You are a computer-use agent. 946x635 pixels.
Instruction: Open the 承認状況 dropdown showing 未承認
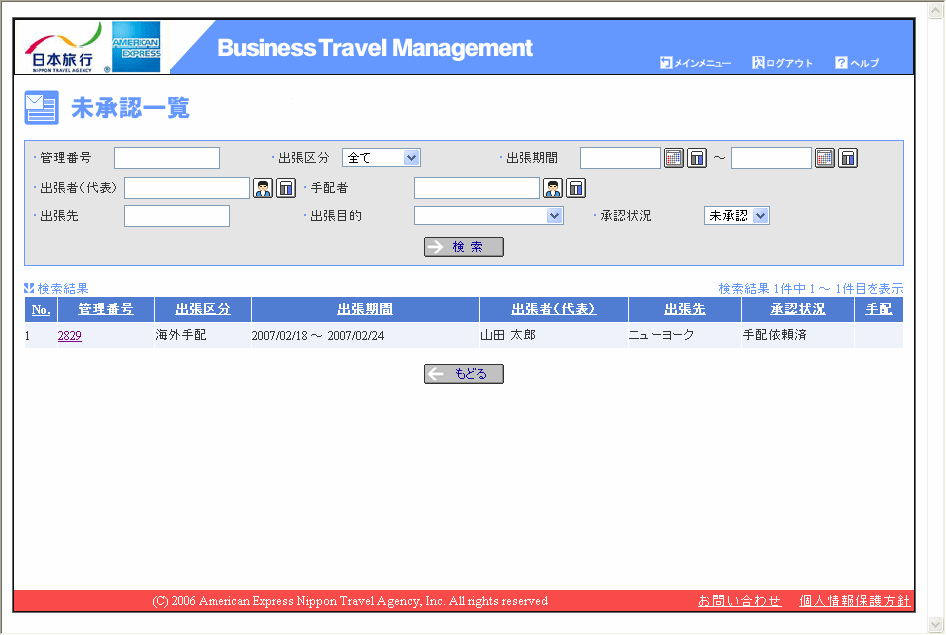(737, 216)
